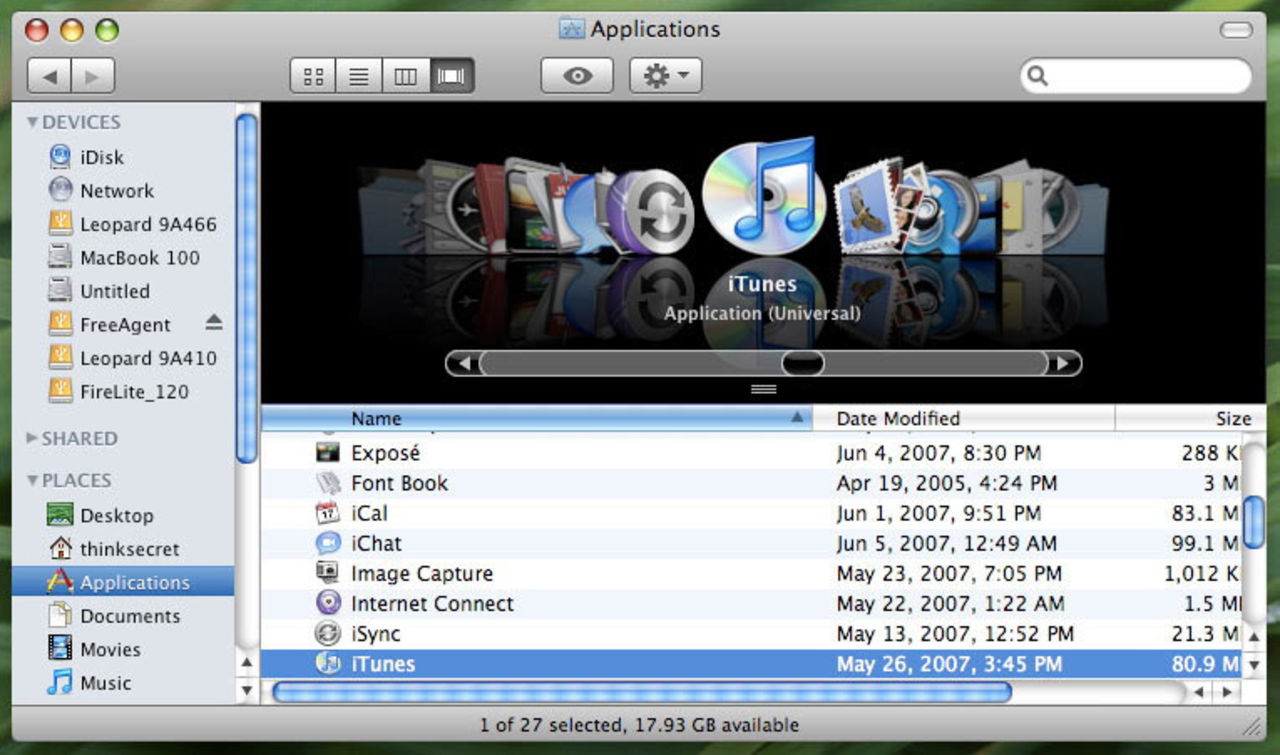This screenshot has height=755, width=1280.
Task: Switch to icon view mode
Action: click(x=313, y=76)
